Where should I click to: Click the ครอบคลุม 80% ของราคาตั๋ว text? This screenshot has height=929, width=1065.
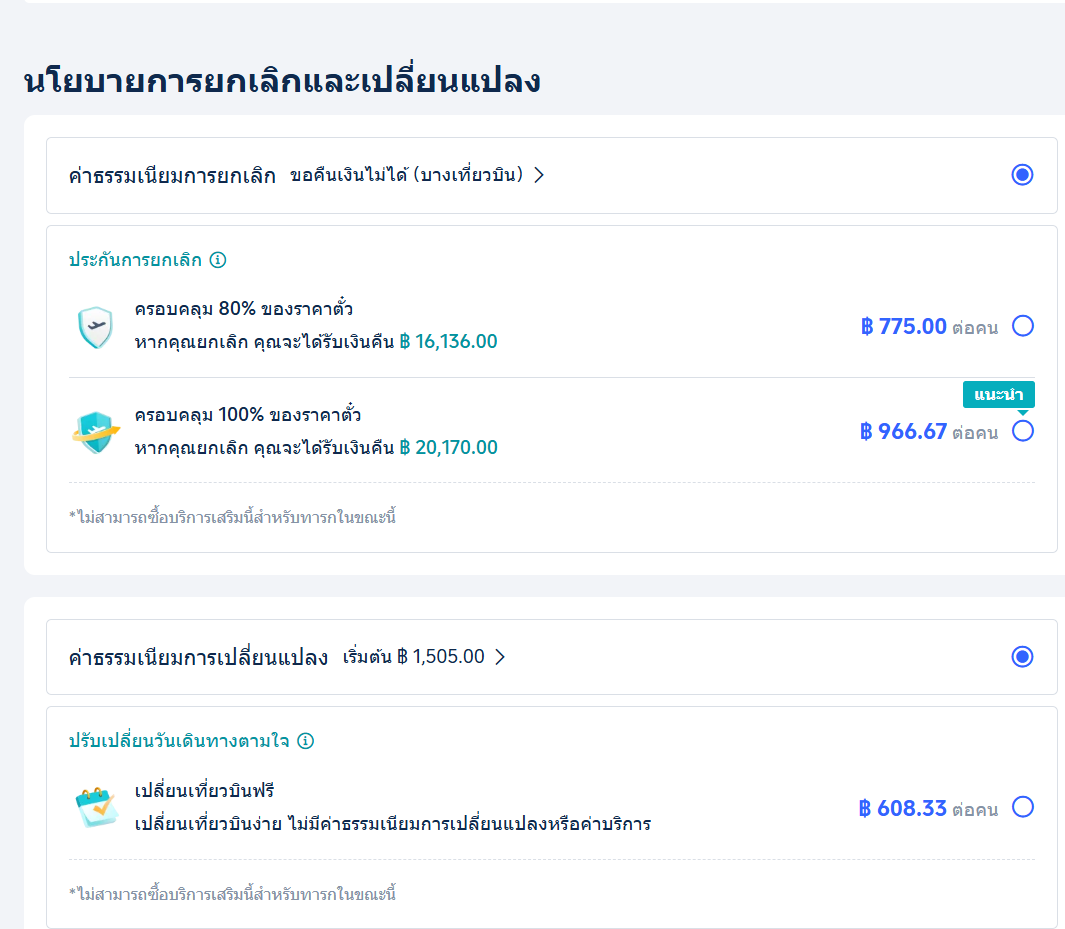(x=244, y=308)
